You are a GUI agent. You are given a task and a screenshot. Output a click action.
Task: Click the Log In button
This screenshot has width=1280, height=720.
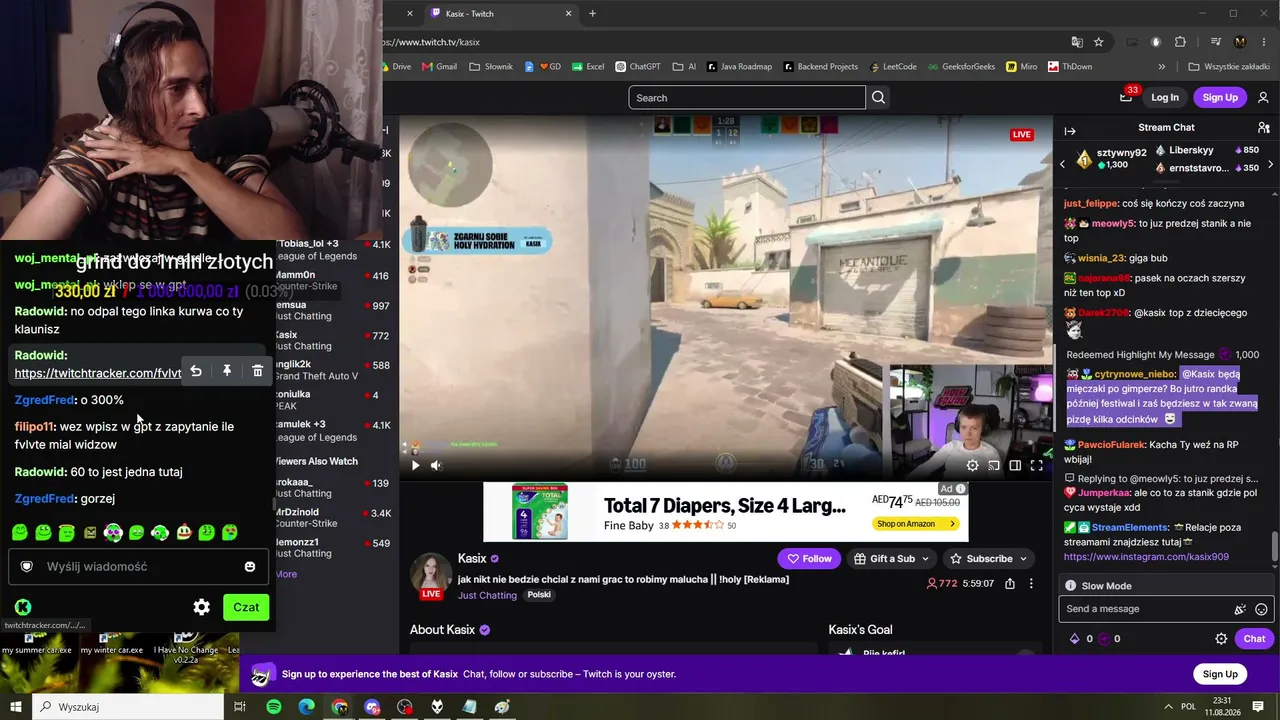pyautogui.click(x=1165, y=97)
